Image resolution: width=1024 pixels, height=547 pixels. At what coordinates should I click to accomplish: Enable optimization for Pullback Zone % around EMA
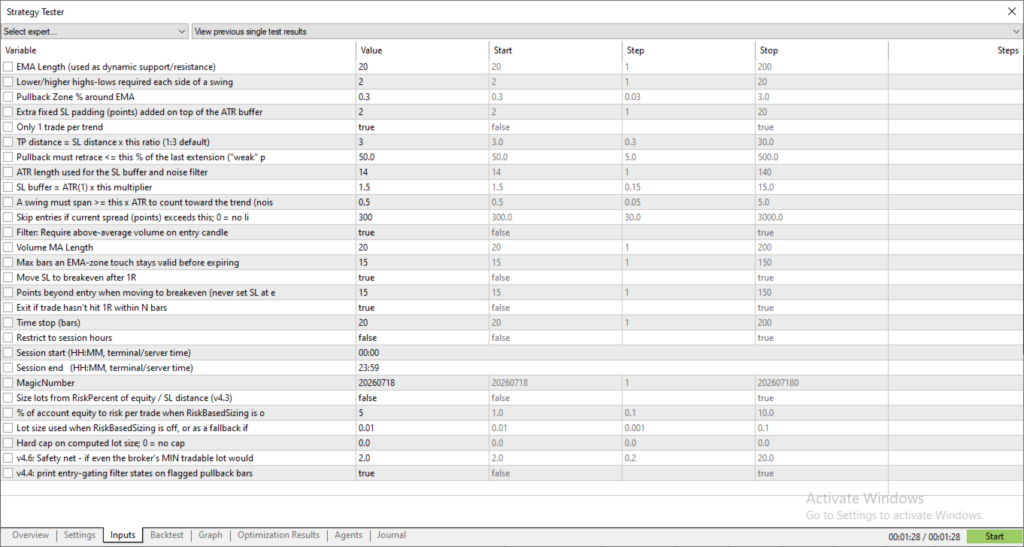tap(8, 97)
